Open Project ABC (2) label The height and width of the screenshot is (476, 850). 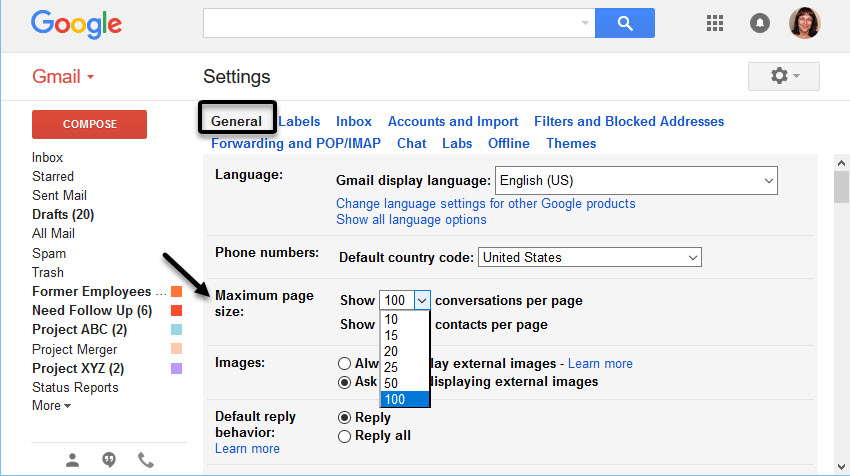pos(79,329)
